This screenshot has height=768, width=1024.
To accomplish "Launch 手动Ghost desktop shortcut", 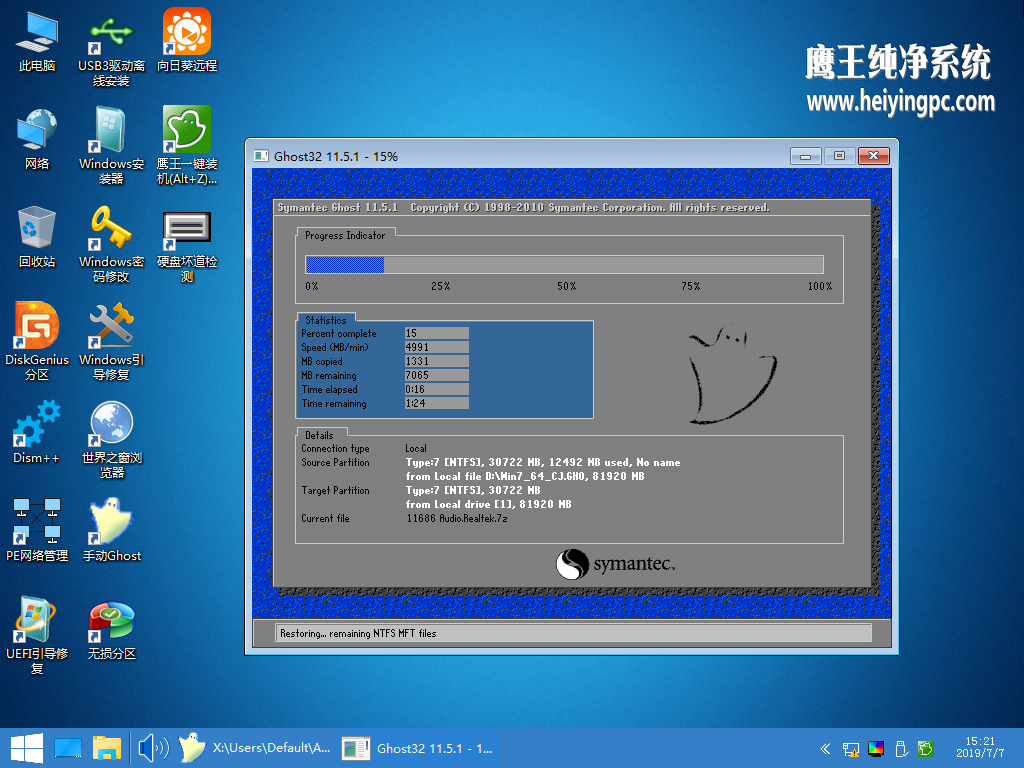I will (112, 530).
